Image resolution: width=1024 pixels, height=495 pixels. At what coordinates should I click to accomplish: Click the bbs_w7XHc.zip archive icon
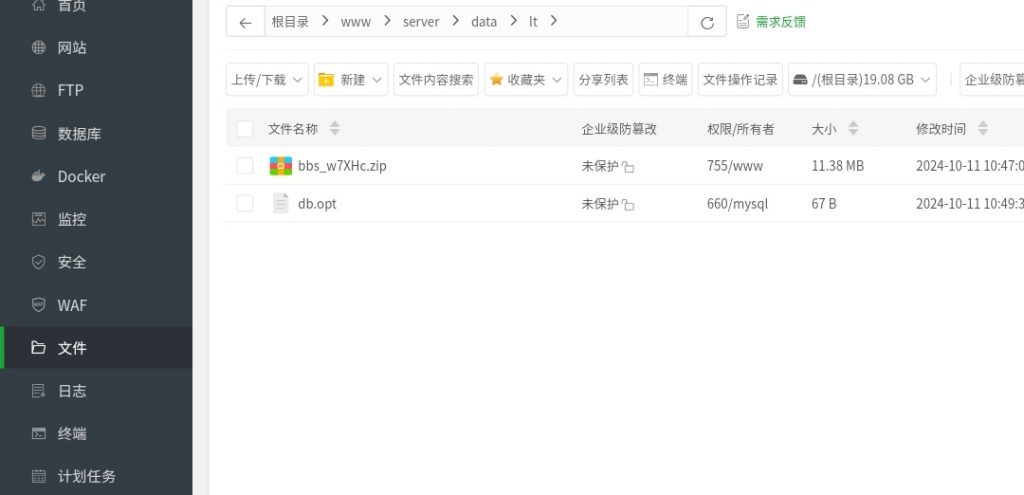pos(281,166)
